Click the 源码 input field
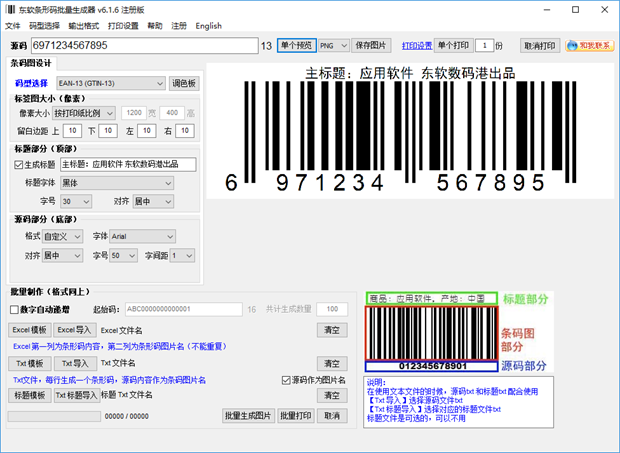Screen dimensions: 620x453 pos(145,45)
